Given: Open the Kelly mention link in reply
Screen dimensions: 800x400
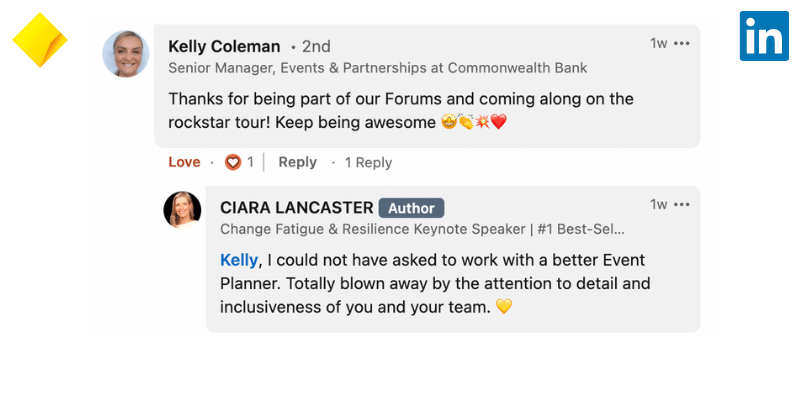Looking at the screenshot, I should [239, 259].
